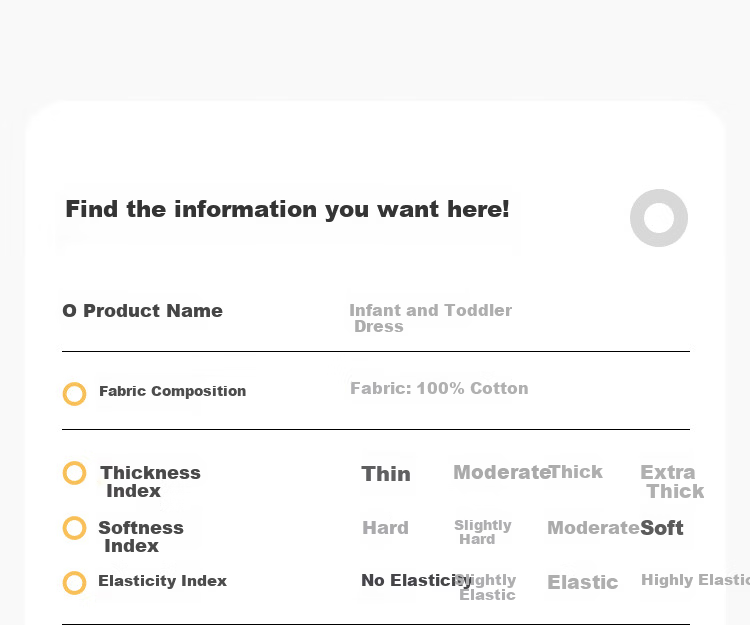Click the orange circle beside Elasticity Index
The height and width of the screenshot is (625, 750).
(75, 583)
